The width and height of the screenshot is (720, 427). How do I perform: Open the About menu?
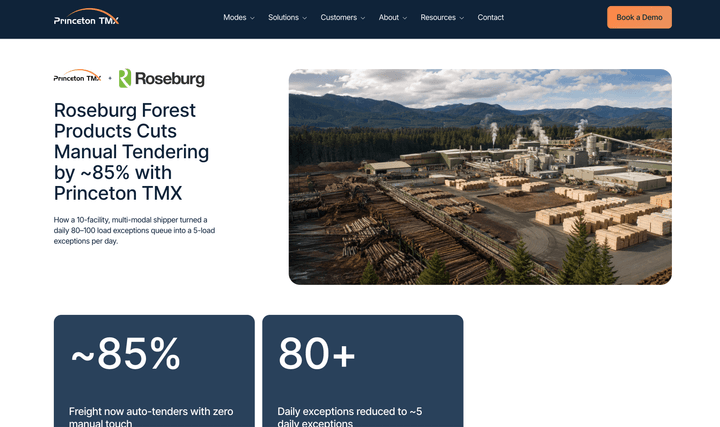pyautogui.click(x=388, y=17)
